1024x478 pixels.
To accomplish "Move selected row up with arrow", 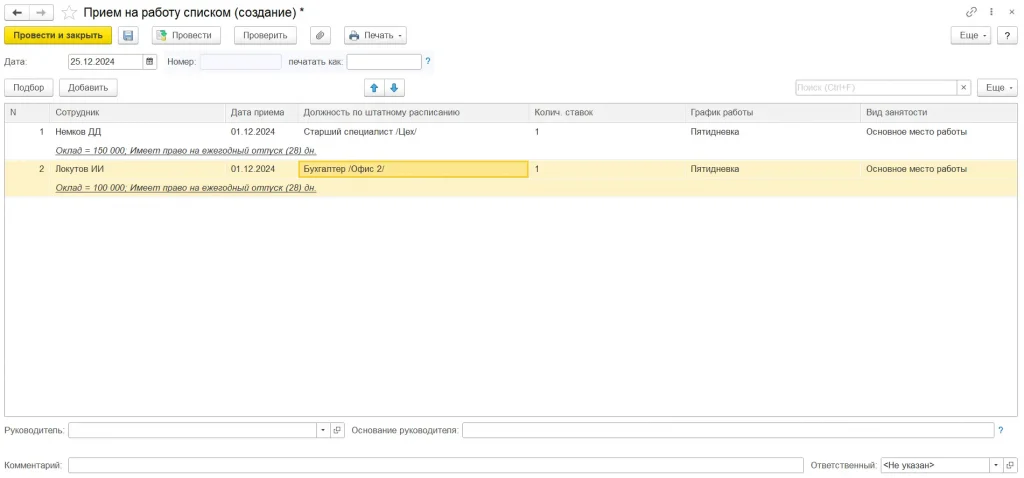I will pyautogui.click(x=375, y=88).
